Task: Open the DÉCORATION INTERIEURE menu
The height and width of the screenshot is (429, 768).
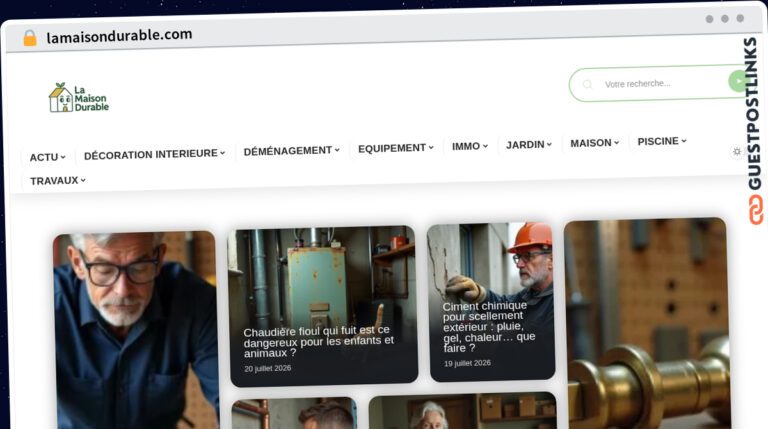Action: tap(154, 154)
